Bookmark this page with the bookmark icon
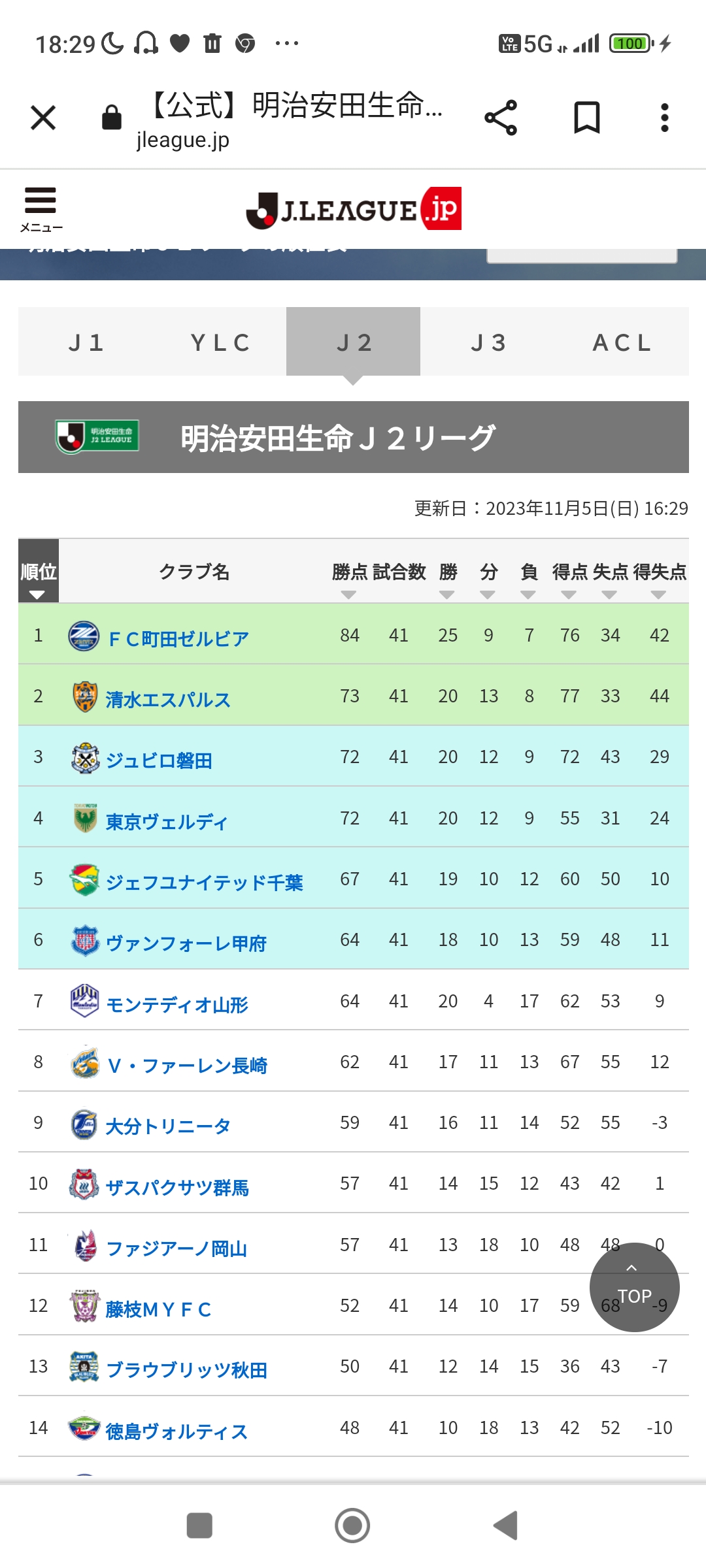Screen dimensions: 706x1568 [x=586, y=118]
